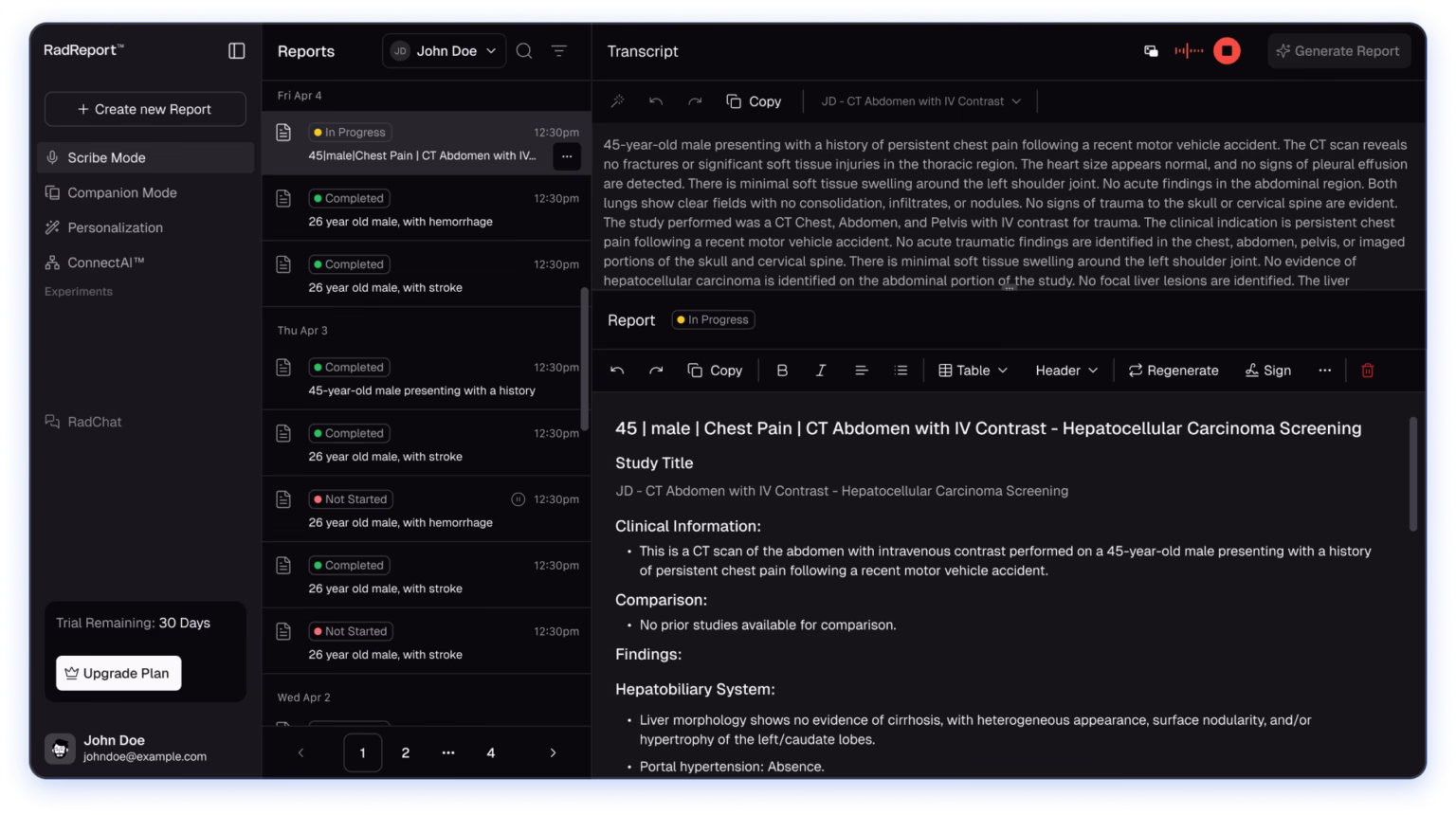Viewport: 1456px width, 815px height.
Task: Open the John Doe user dropdown
Action: (x=445, y=51)
